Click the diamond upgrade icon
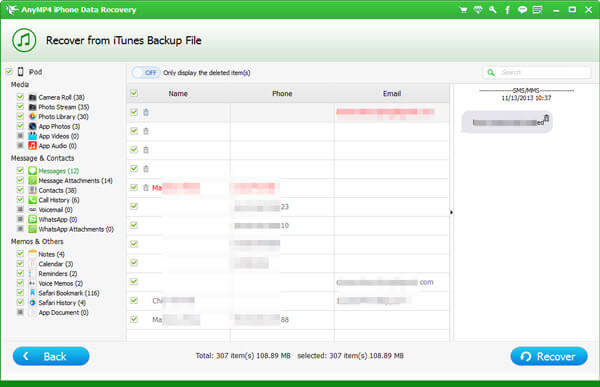Screen dimensions: 600x387 (478, 10)
